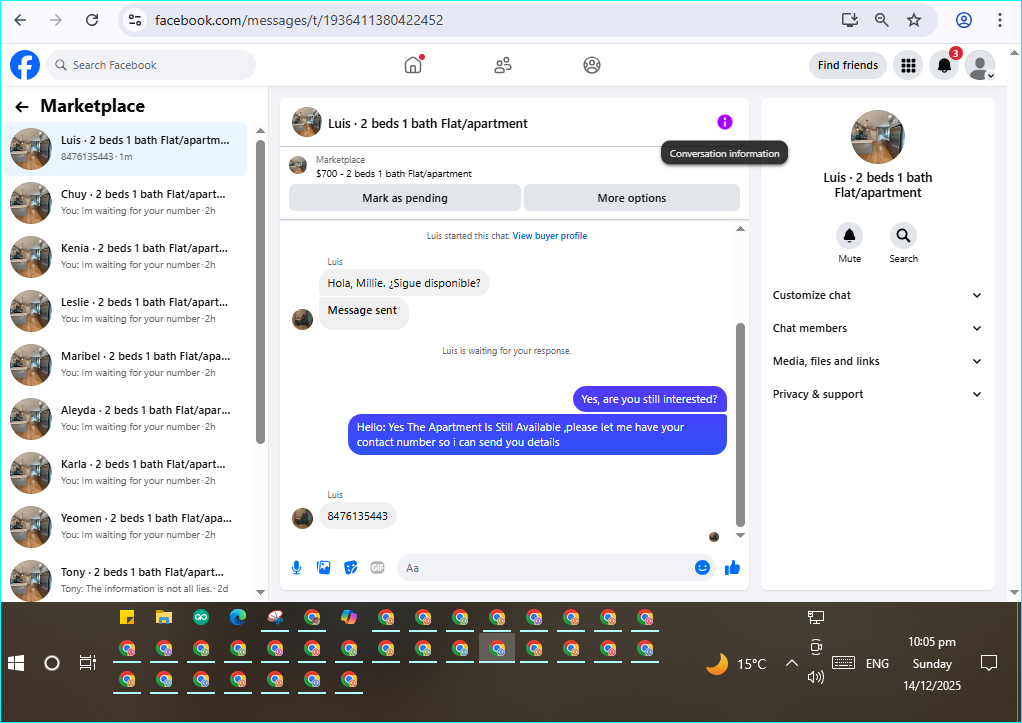
Task: View site information icon in address bar
Action: [x=135, y=20]
